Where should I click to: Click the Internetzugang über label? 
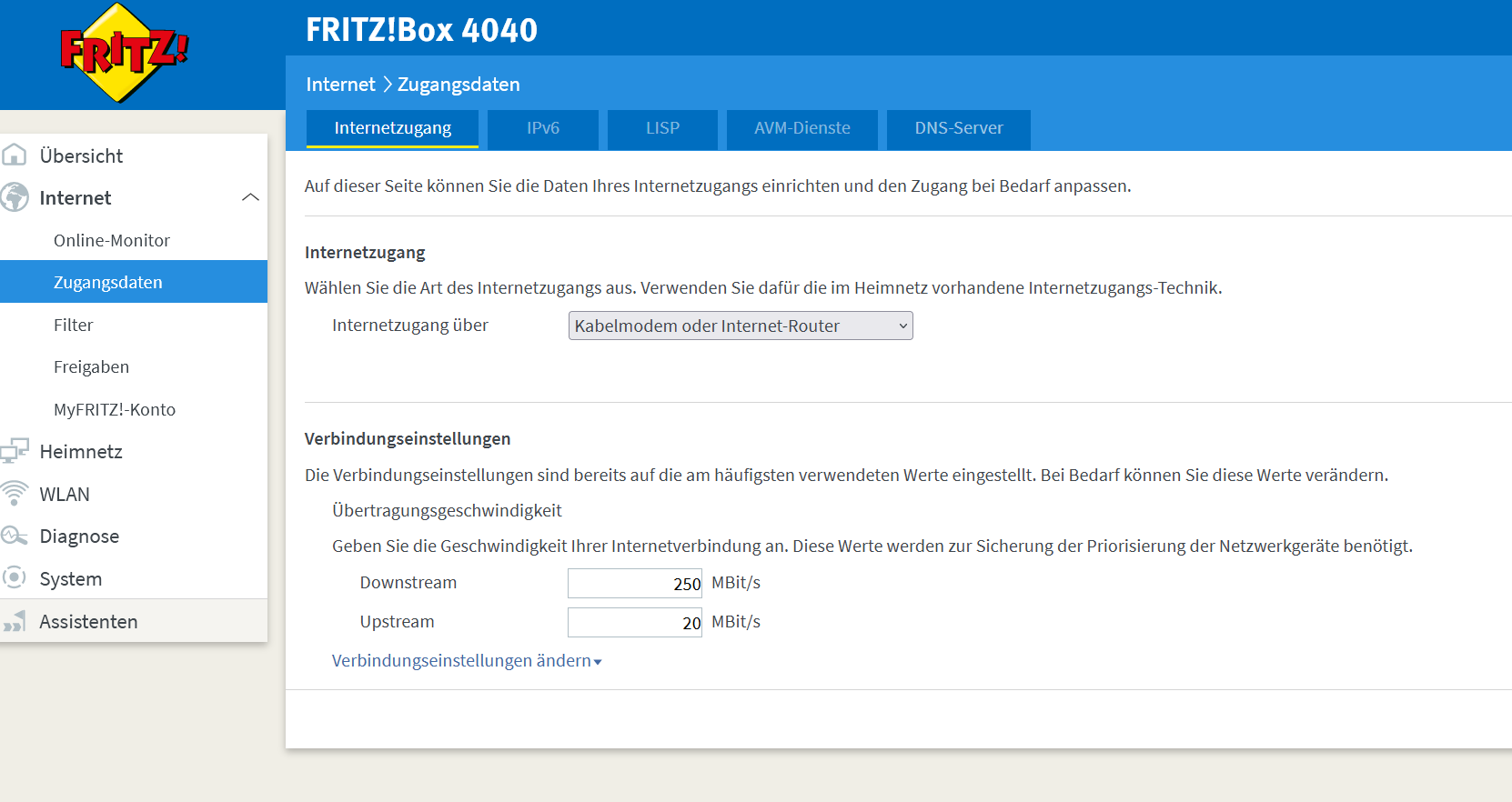[x=410, y=326]
